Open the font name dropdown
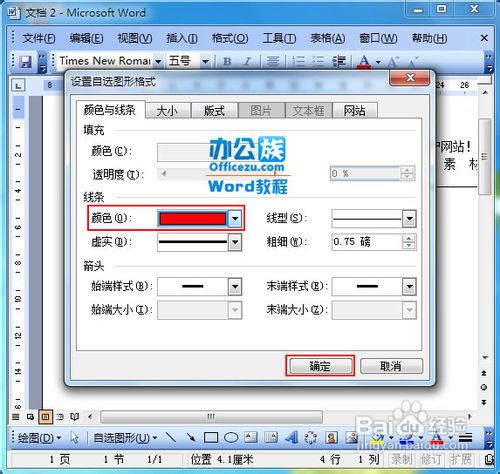This screenshot has width=500, height=474. (x=158, y=62)
